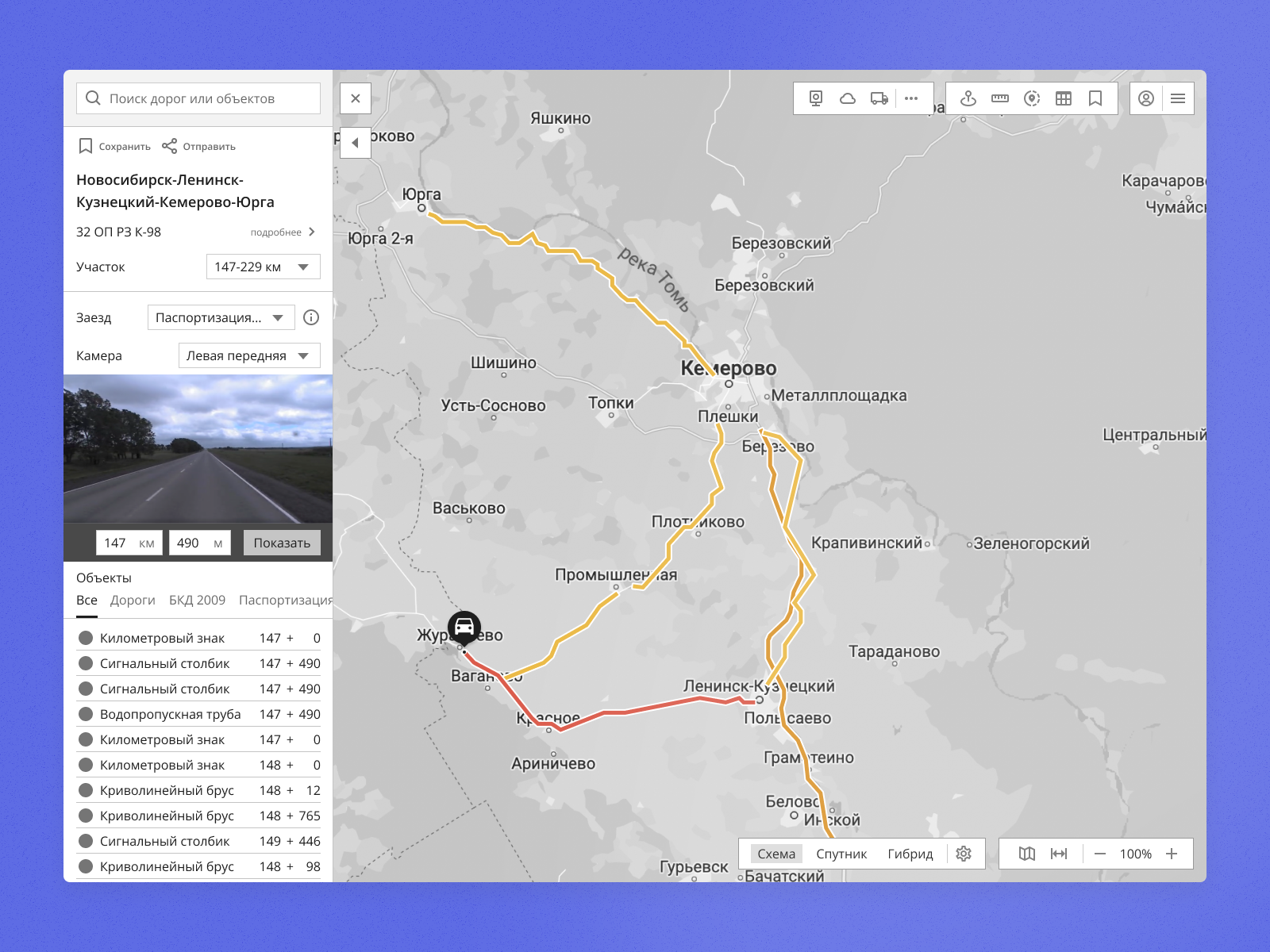Select Километровый знак 148 + 0 row
Image resolution: width=1270 pixels, height=952 pixels.
[x=198, y=765]
